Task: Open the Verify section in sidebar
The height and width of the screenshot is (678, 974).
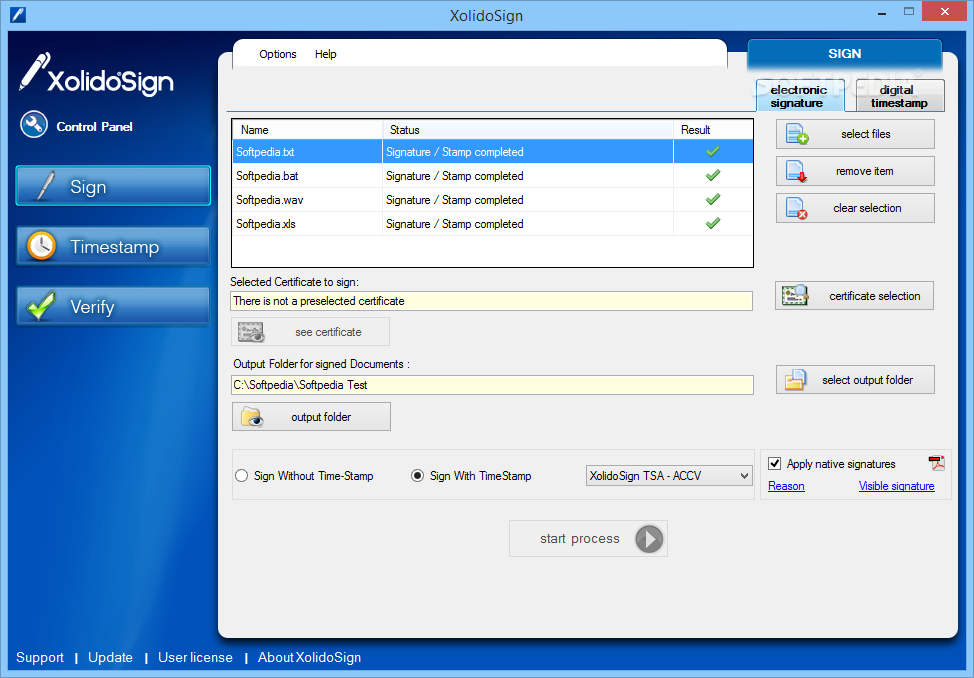Action: point(113,306)
